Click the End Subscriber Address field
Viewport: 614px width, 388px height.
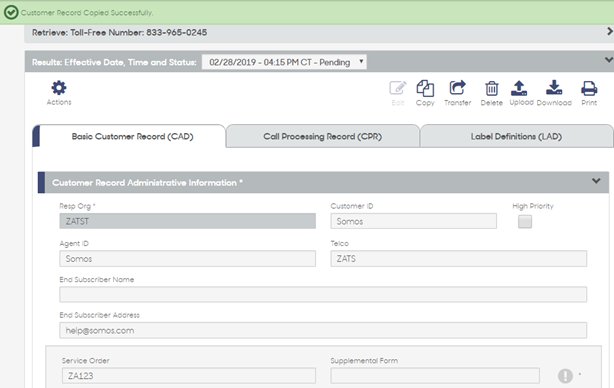323,330
